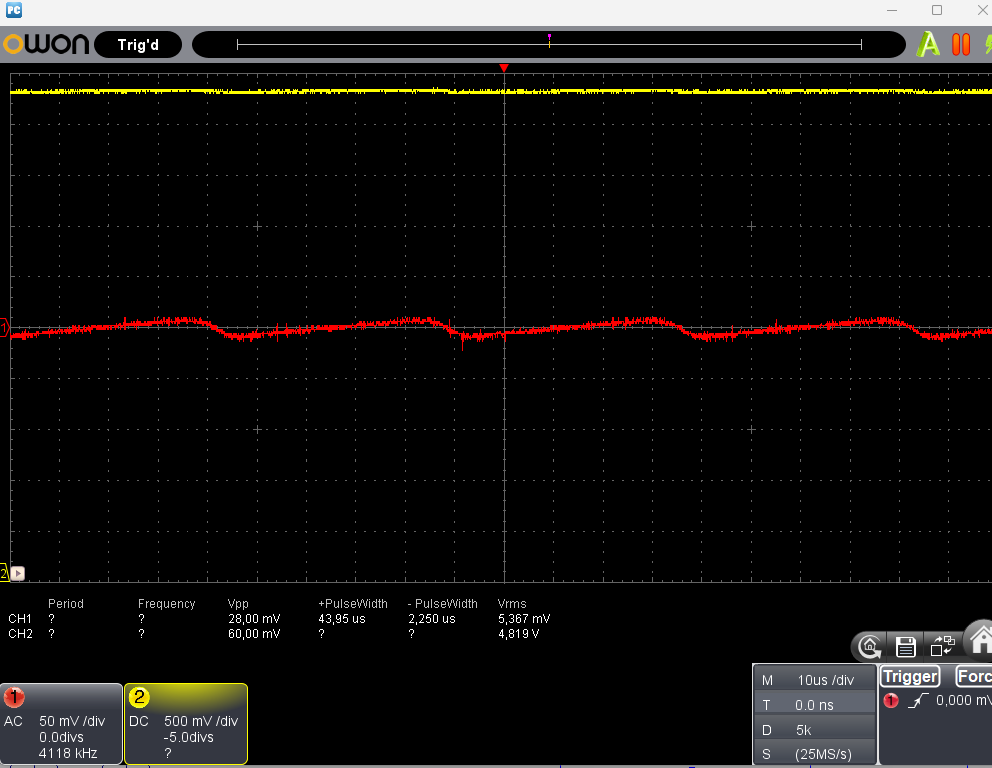The width and height of the screenshot is (992, 768).
Task: Click the window switch/export icon
Action: [942, 647]
